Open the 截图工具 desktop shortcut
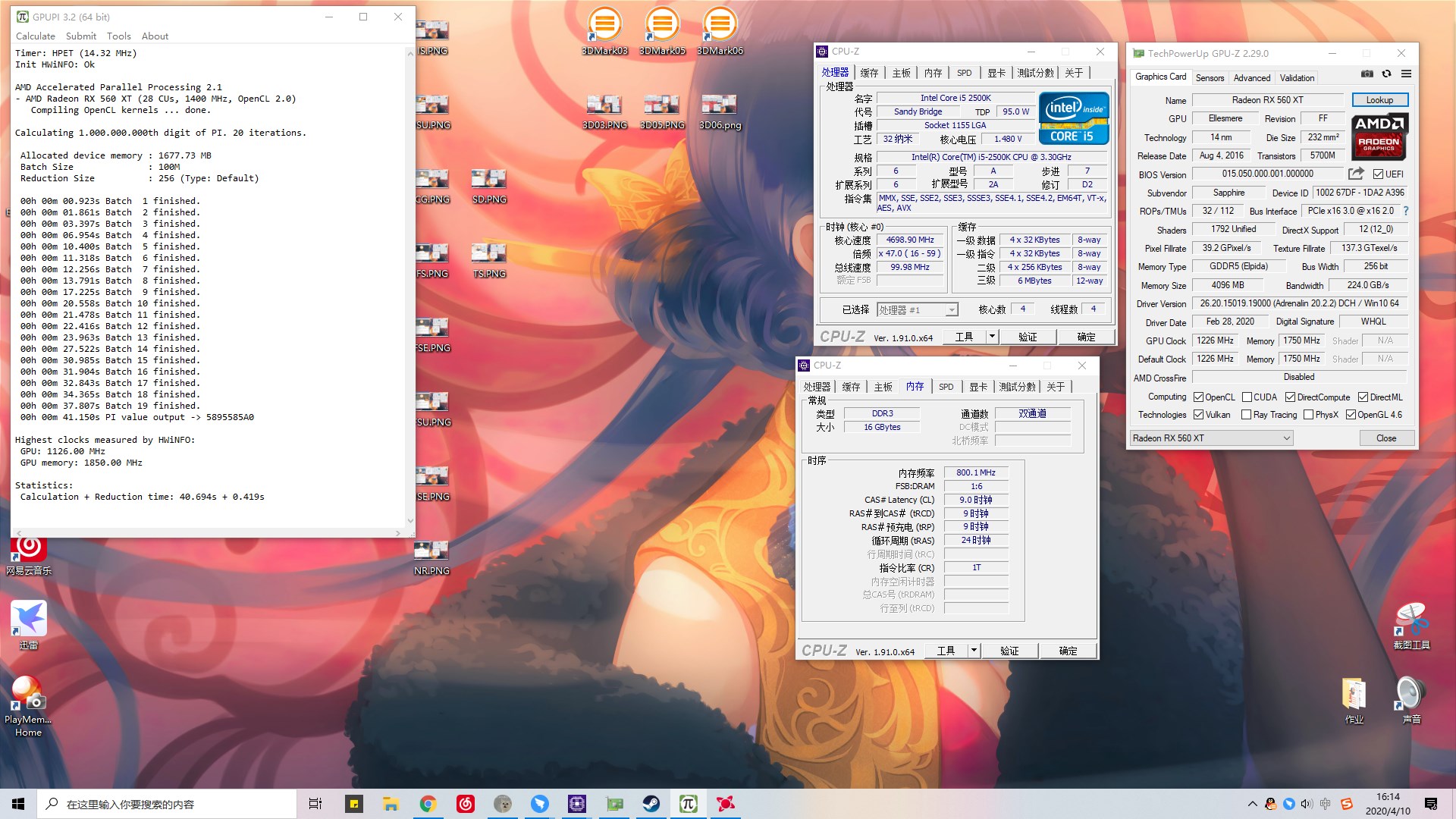 coord(1411,626)
